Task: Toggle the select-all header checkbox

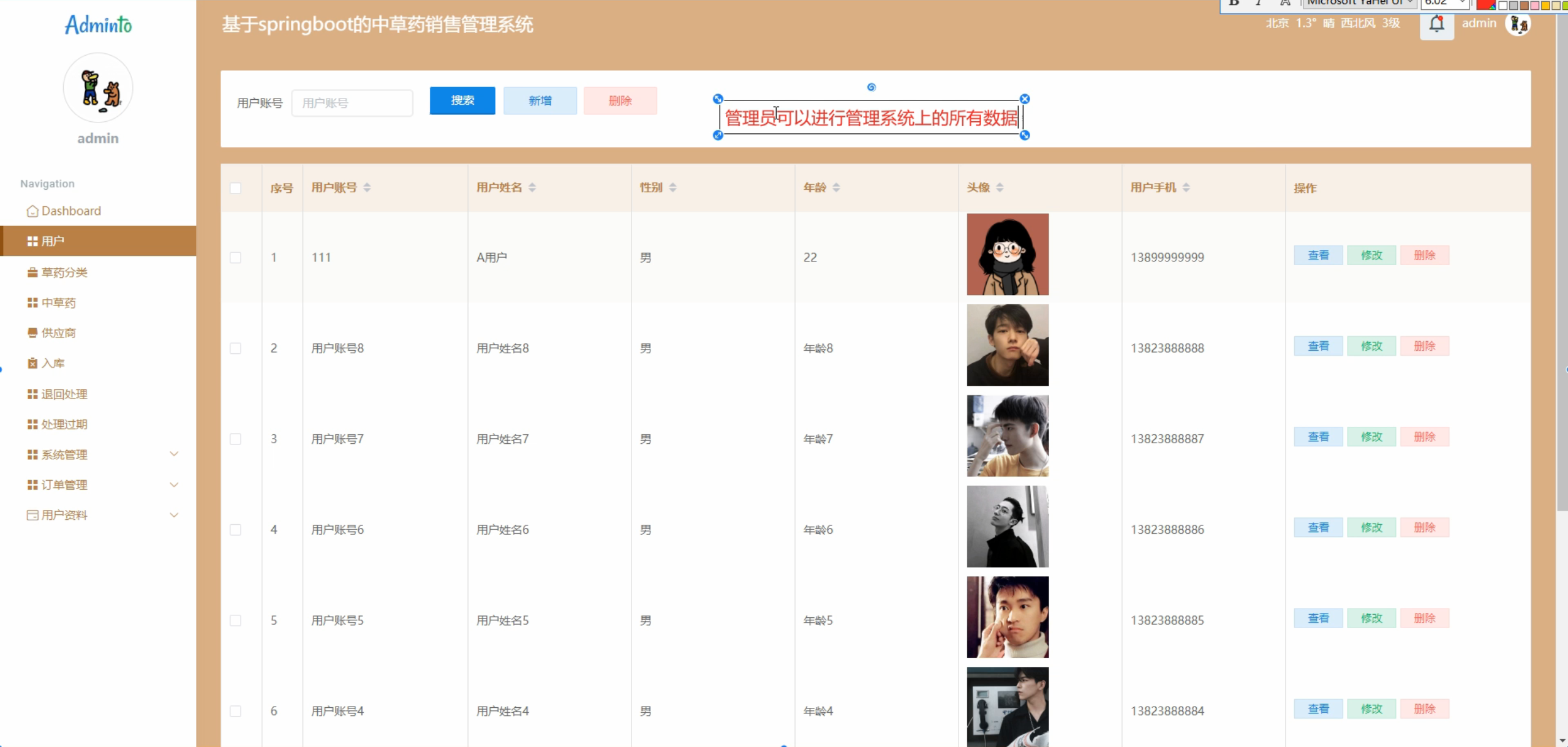Action: click(x=235, y=188)
